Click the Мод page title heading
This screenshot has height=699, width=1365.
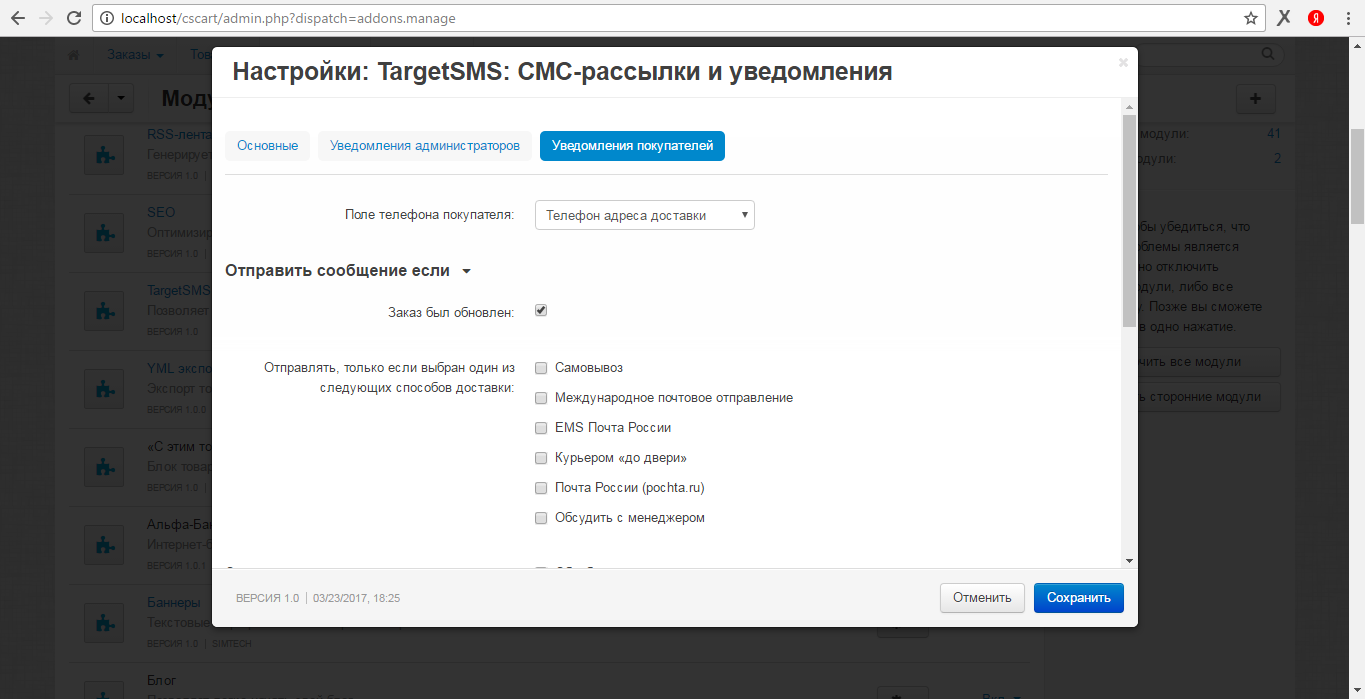[x=186, y=98]
